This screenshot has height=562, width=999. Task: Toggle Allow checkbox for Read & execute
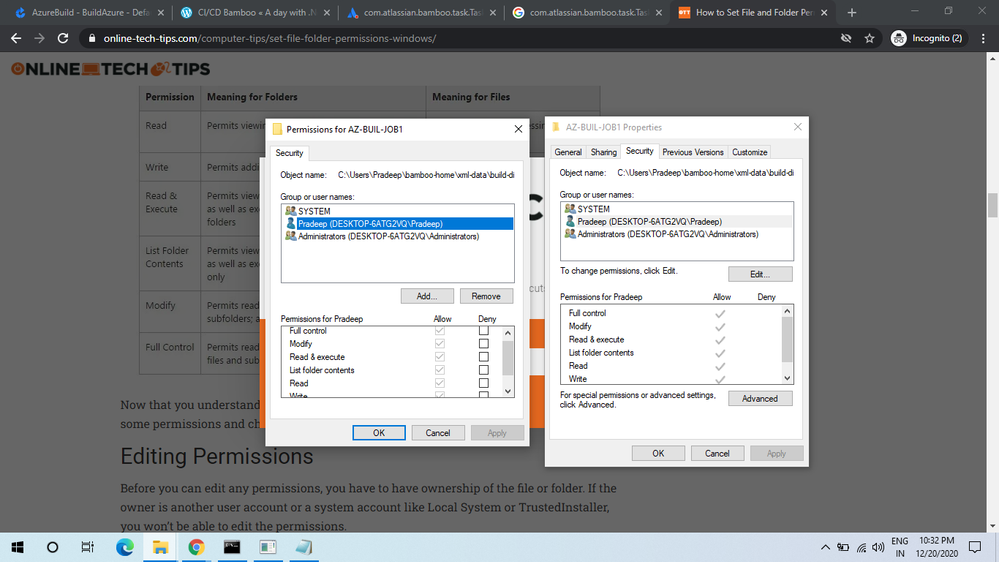tap(440, 357)
